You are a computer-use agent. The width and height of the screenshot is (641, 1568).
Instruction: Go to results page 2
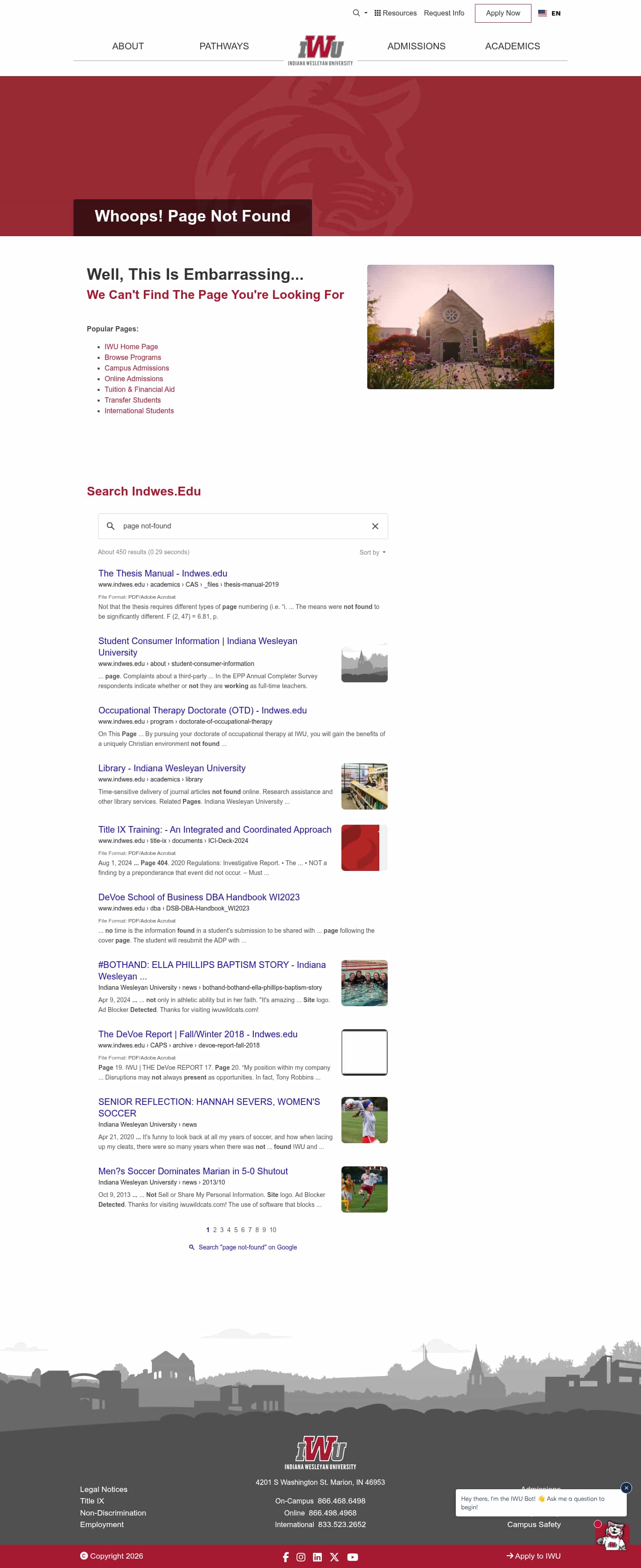(215, 1229)
